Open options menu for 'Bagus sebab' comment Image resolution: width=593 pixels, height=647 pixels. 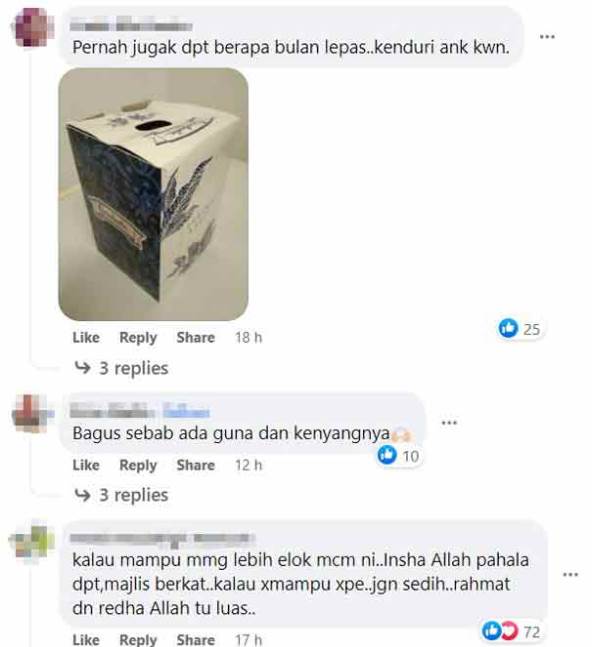pyautogui.click(x=449, y=423)
